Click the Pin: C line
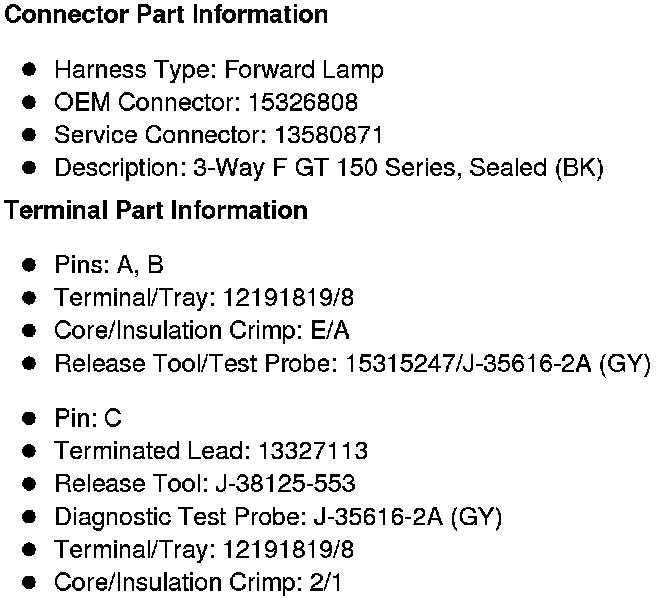Image resolution: width=672 pixels, height=602 pixels. pos(87,418)
